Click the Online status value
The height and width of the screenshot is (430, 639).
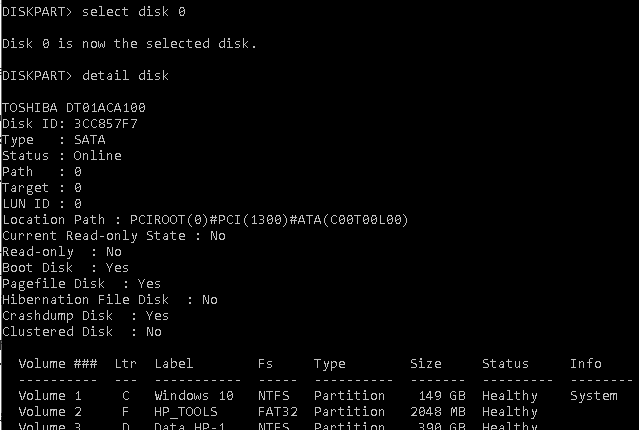(x=97, y=155)
